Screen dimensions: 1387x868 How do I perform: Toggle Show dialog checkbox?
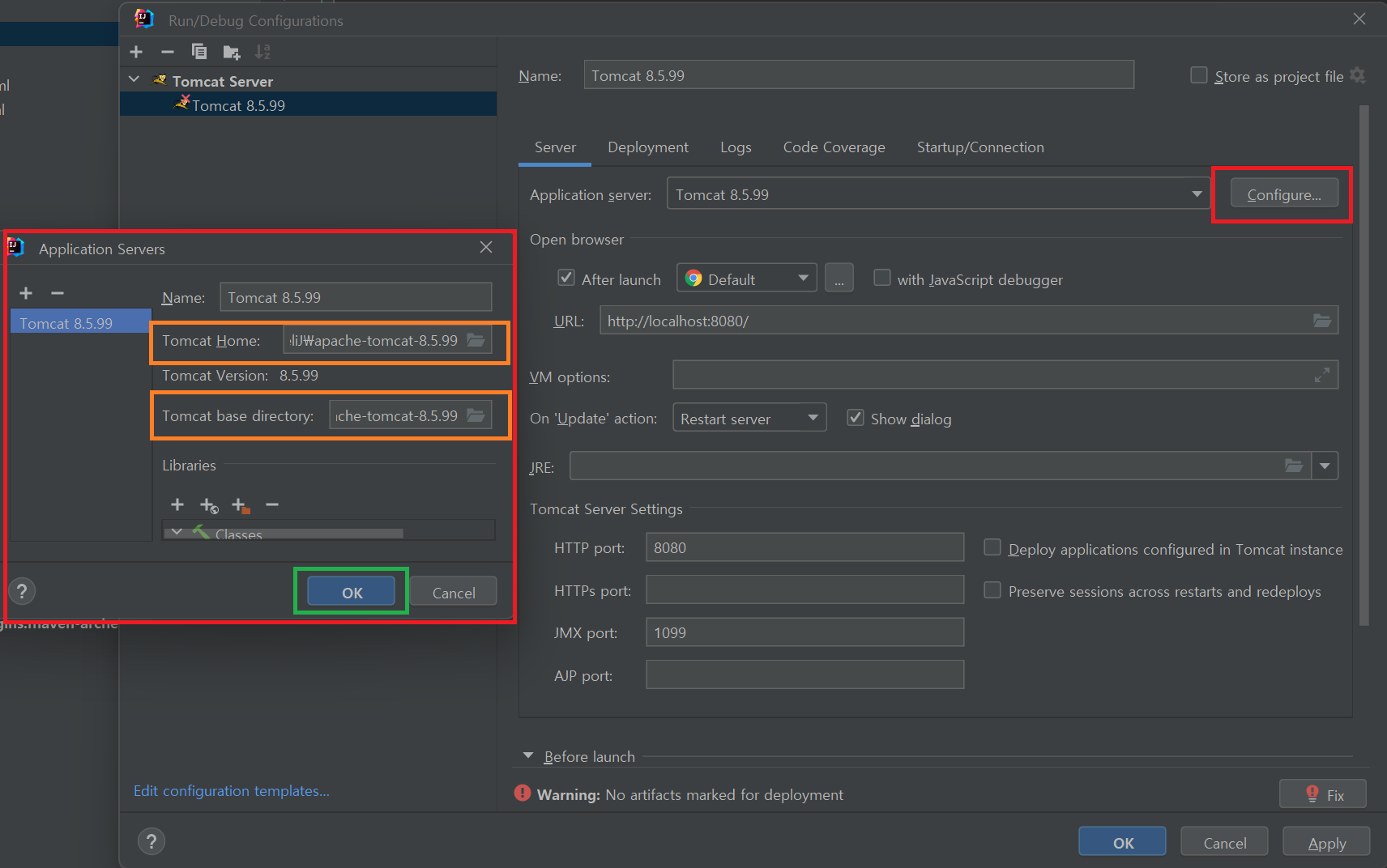[x=855, y=417]
